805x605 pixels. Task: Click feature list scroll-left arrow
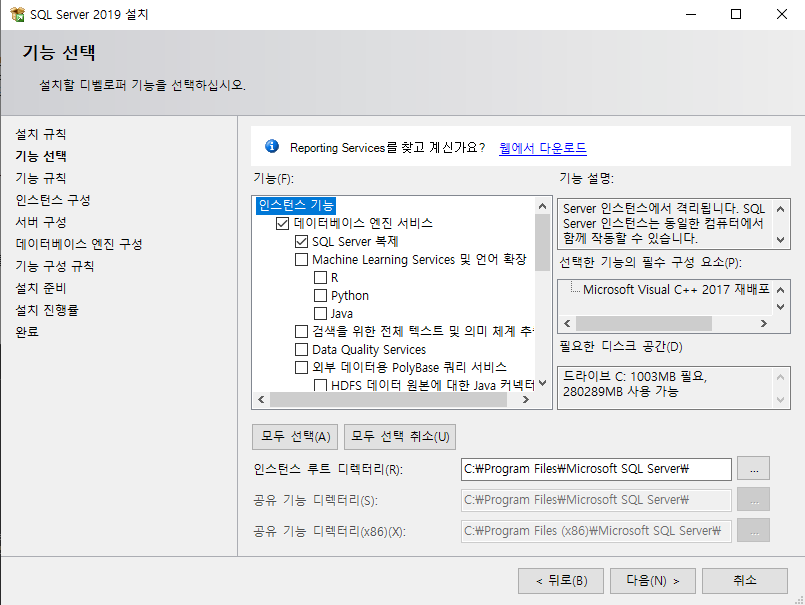click(261, 400)
